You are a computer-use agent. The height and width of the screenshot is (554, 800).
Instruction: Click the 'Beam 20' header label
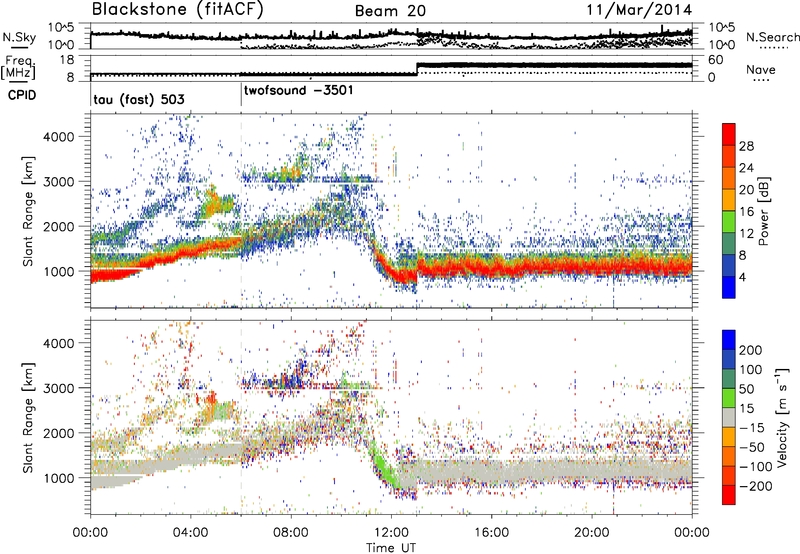pos(390,11)
